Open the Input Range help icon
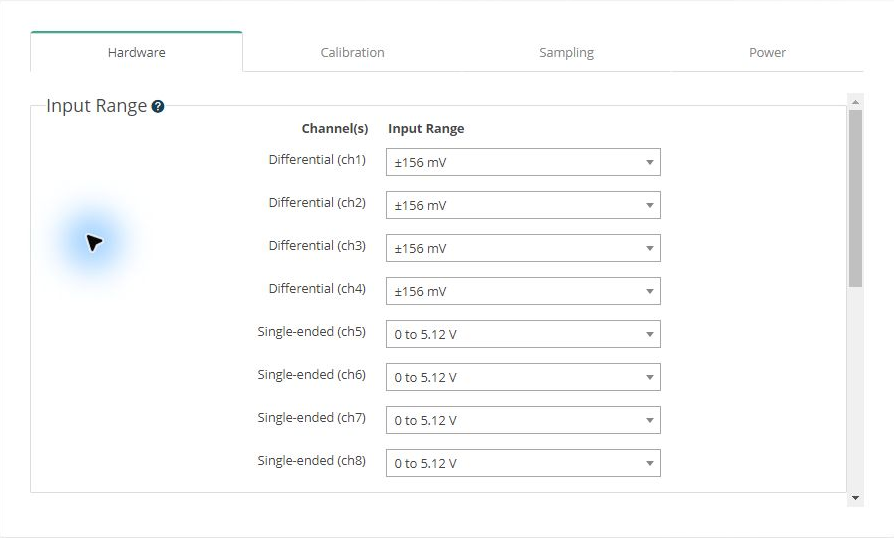894x538 pixels. tap(158, 107)
